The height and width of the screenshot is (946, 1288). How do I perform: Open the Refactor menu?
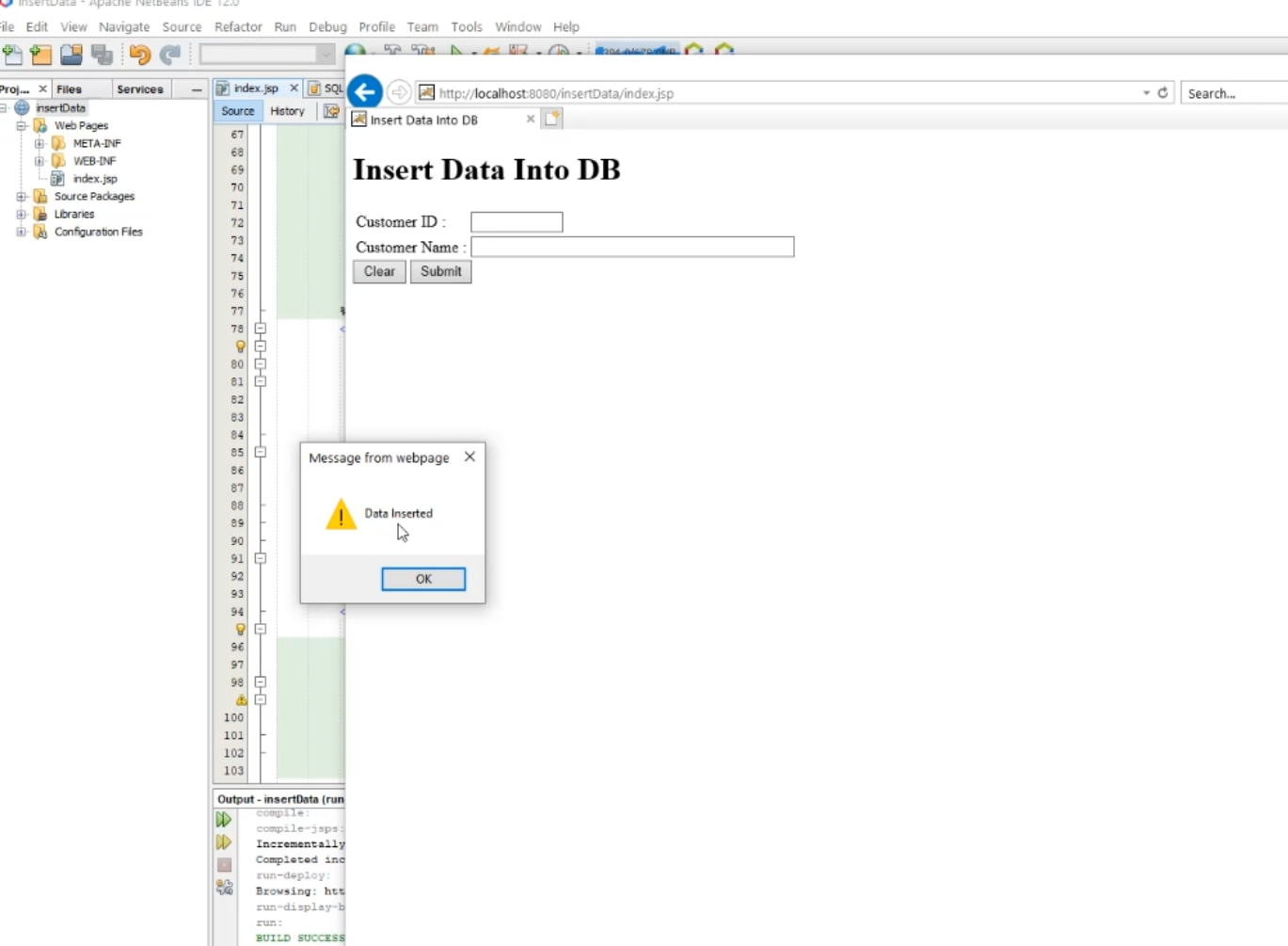tap(238, 27)
